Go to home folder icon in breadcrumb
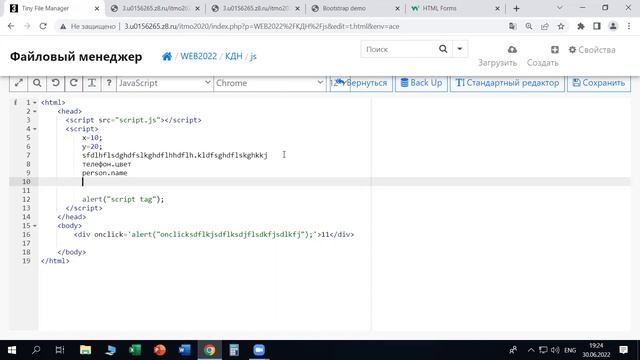Viewport: 640px width, 360px height. tap(167, 56)
